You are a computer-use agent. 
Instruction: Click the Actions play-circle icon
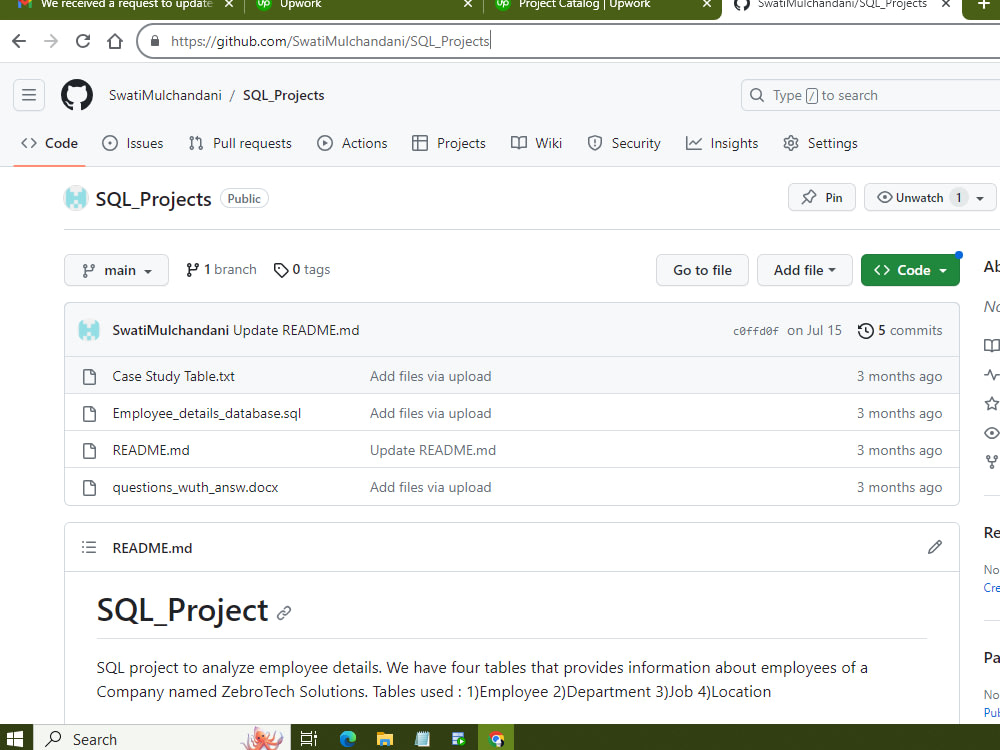(x=324, y=143)
